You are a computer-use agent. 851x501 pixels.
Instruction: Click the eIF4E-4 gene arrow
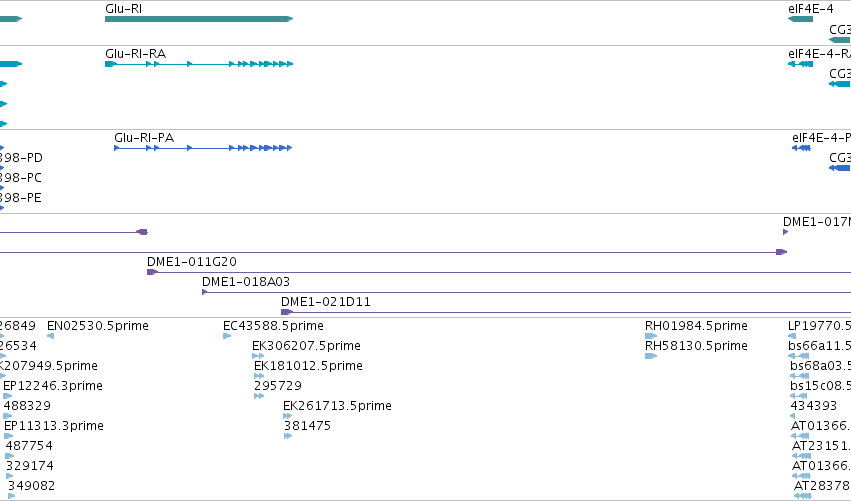point(801,19)
